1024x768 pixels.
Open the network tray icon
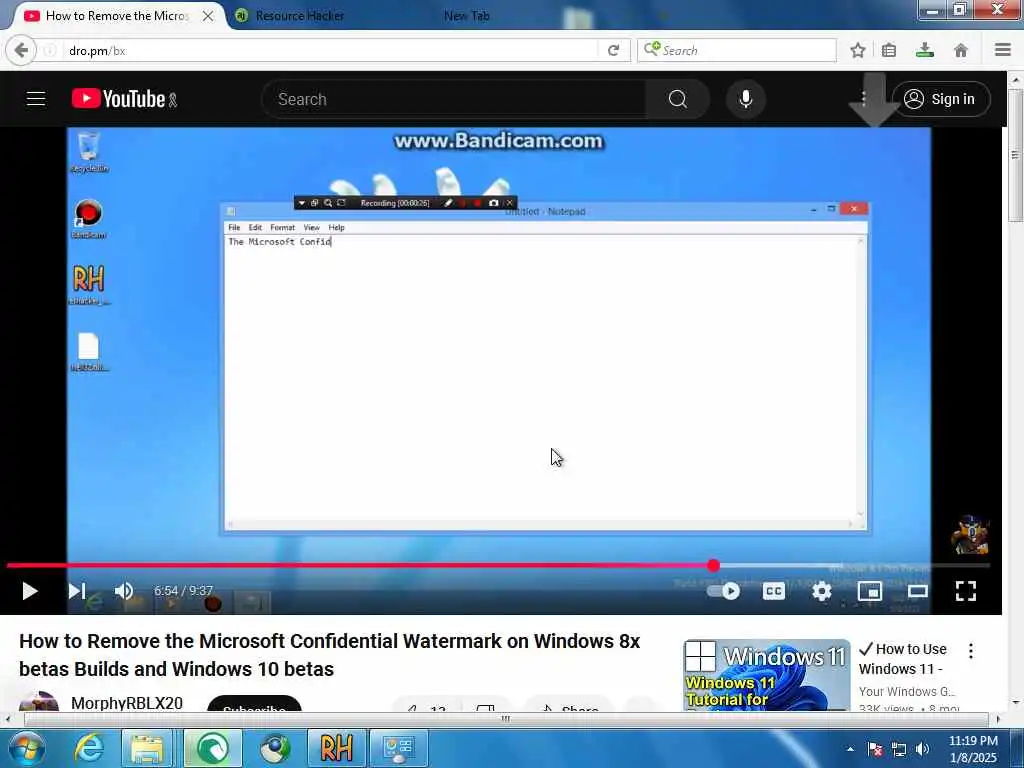(899, 749)
